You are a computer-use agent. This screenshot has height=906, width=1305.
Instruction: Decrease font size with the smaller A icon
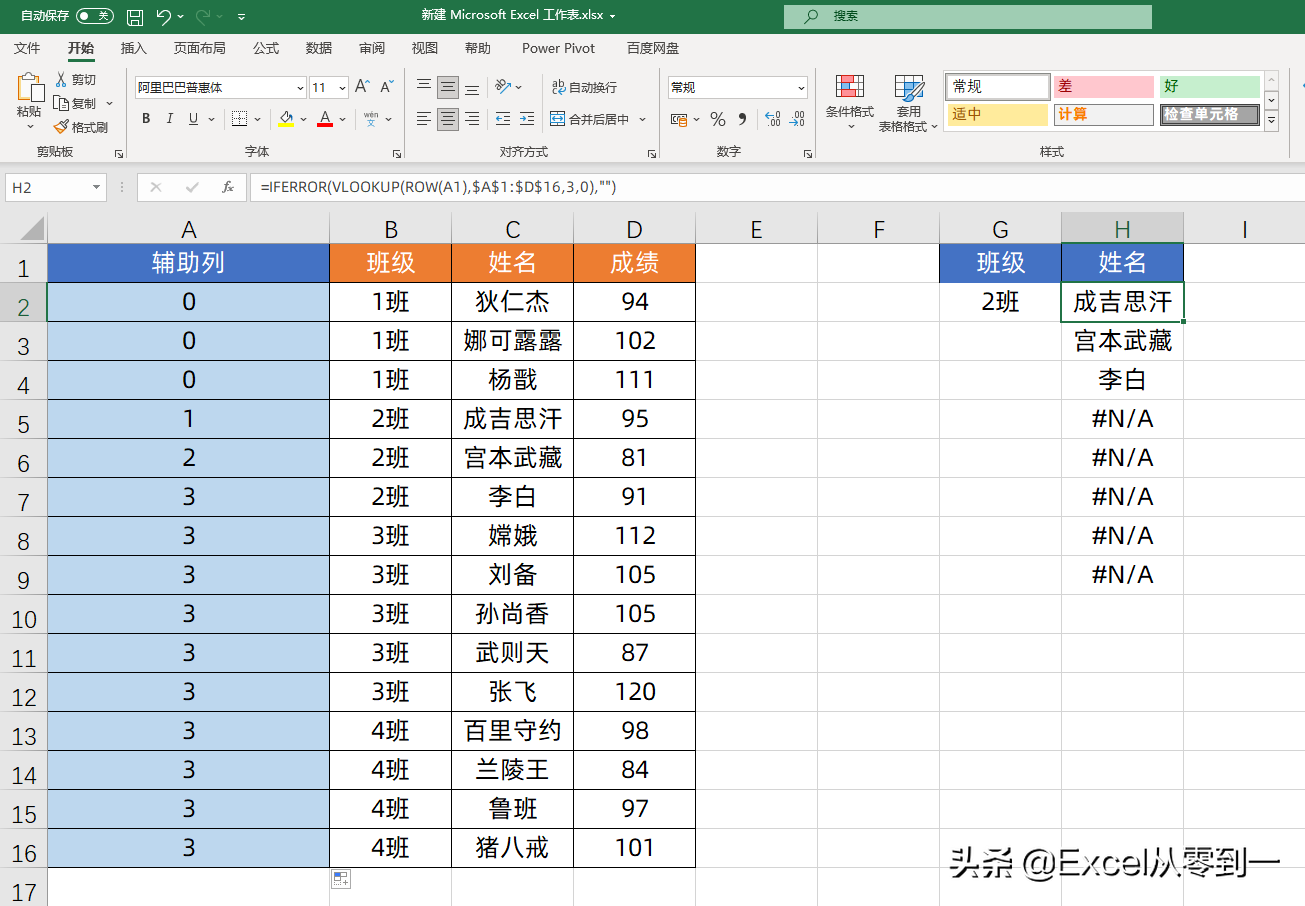387,87
